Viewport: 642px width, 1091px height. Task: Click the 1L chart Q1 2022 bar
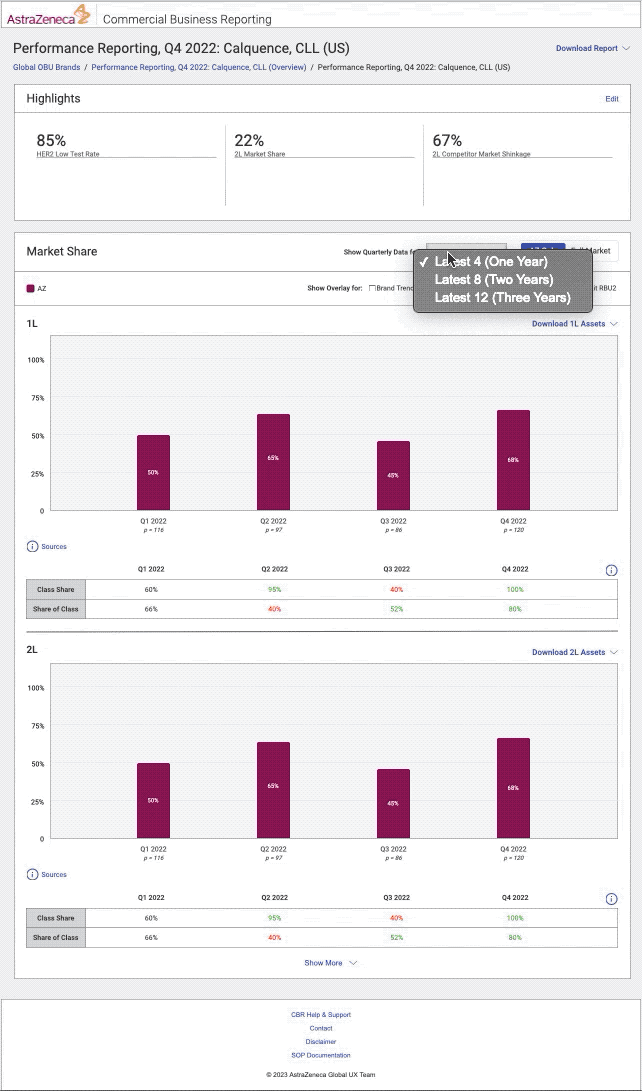pos(153,472)
